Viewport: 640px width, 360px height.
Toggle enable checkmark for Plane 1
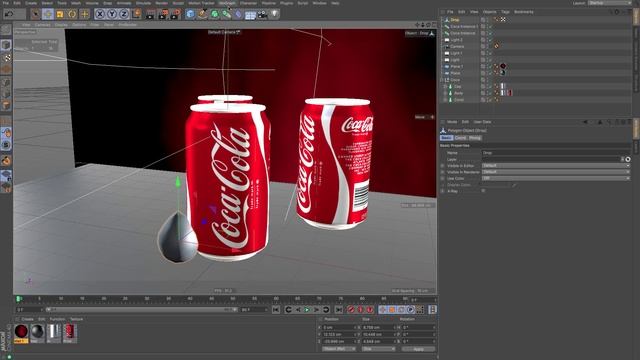pos(490,66)
